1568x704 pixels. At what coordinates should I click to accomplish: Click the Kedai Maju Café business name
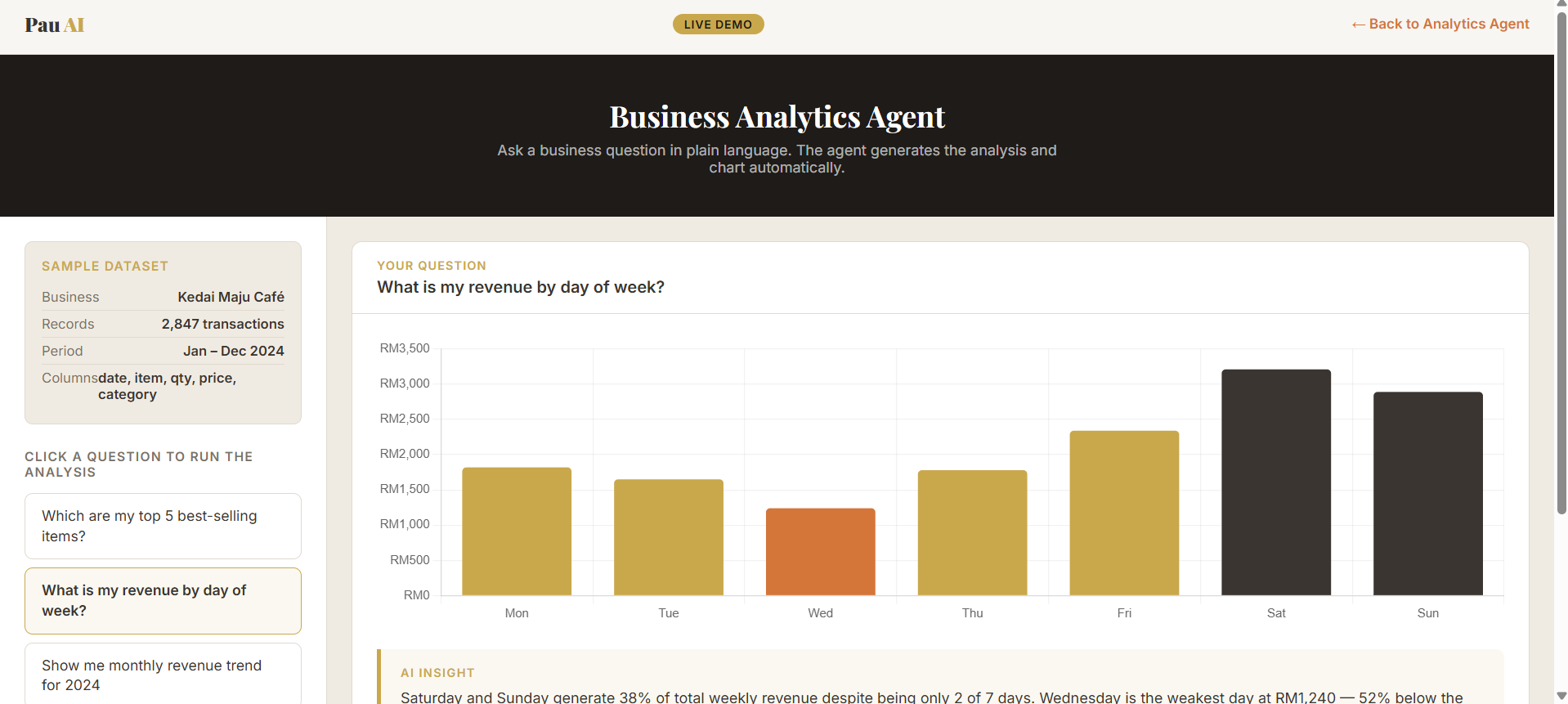click(231, 297)
